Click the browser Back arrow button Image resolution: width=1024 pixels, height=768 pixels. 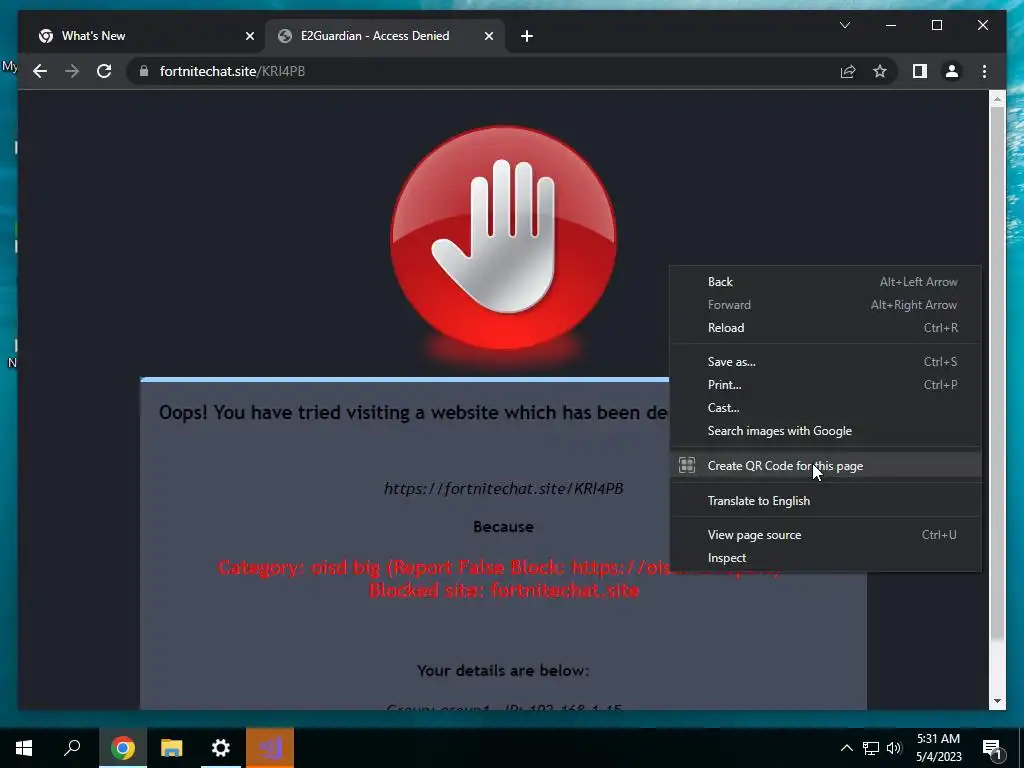(x=40, y=71)
